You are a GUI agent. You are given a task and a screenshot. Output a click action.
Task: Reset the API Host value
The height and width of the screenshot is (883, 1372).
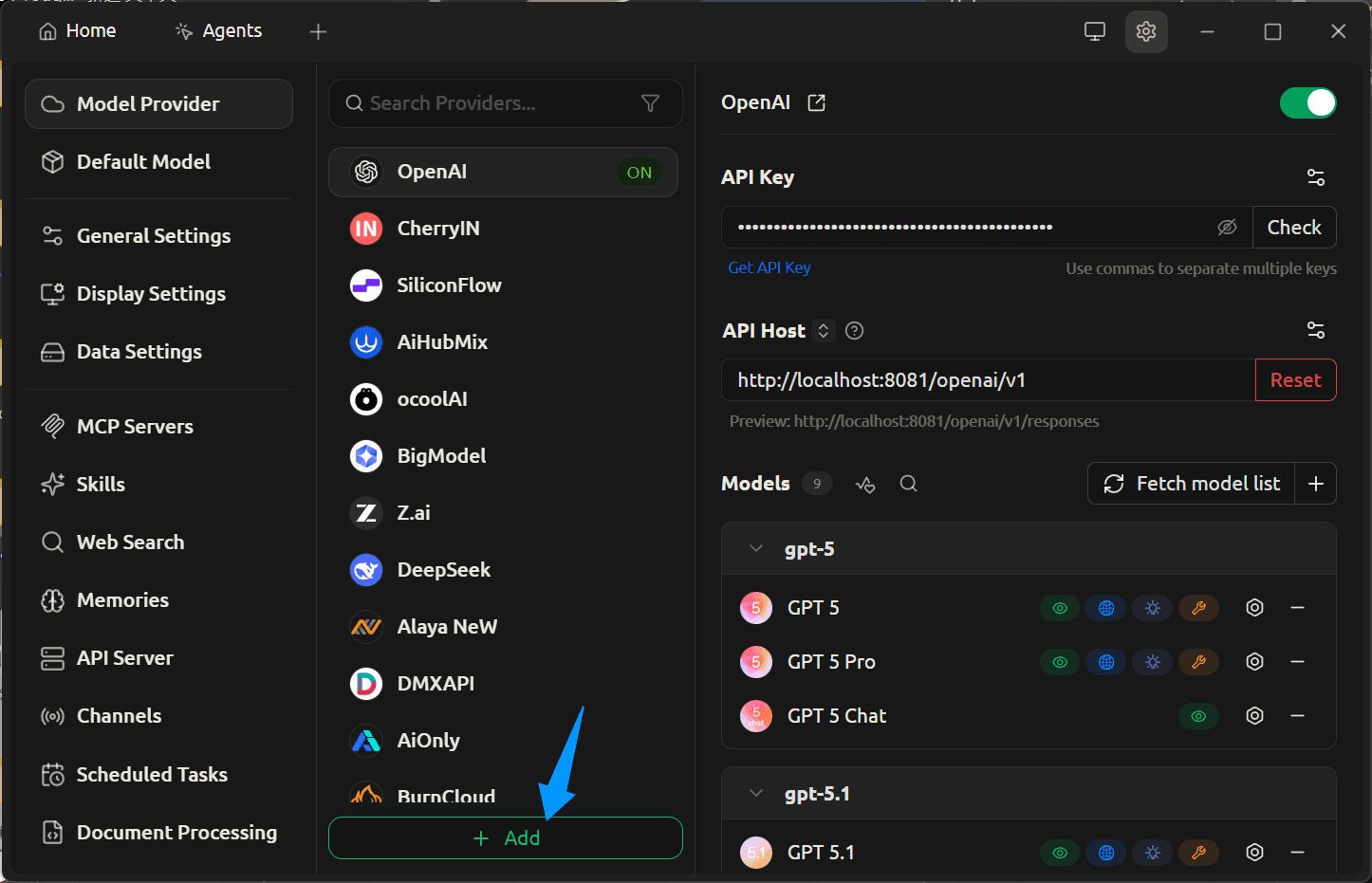pos(1295,380)
